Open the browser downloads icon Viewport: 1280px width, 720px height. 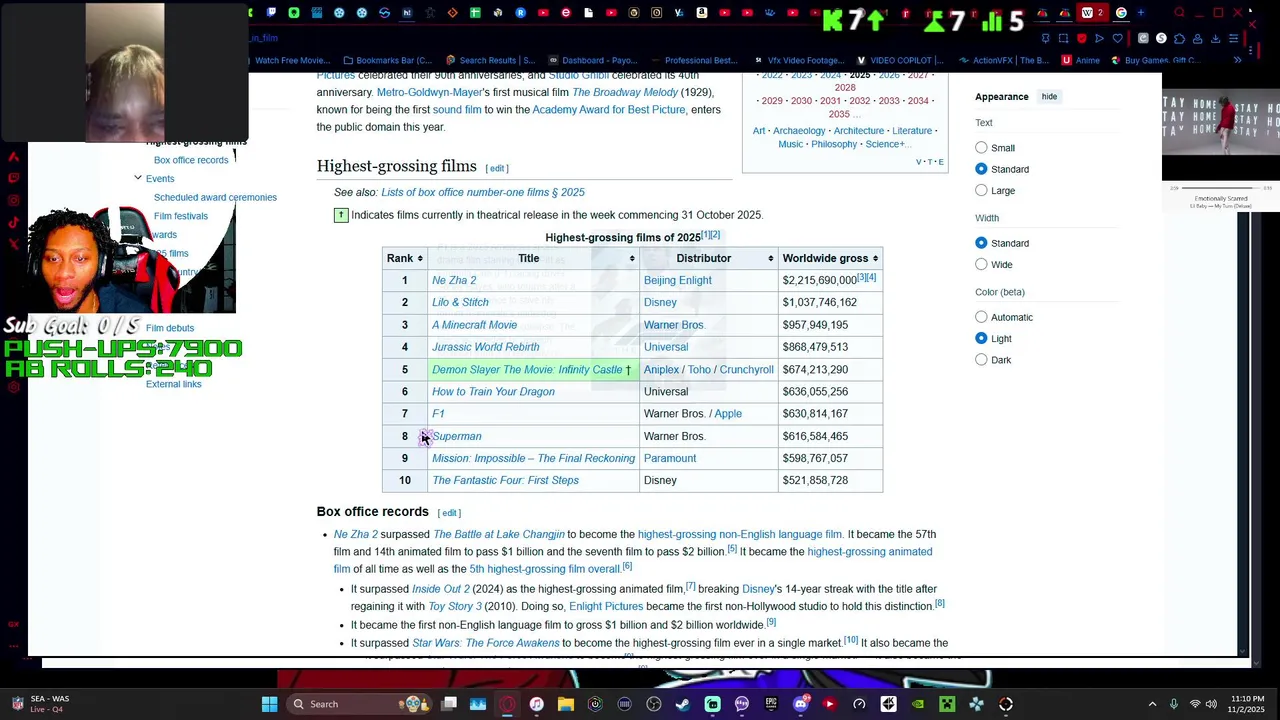tap(1216, 38)
